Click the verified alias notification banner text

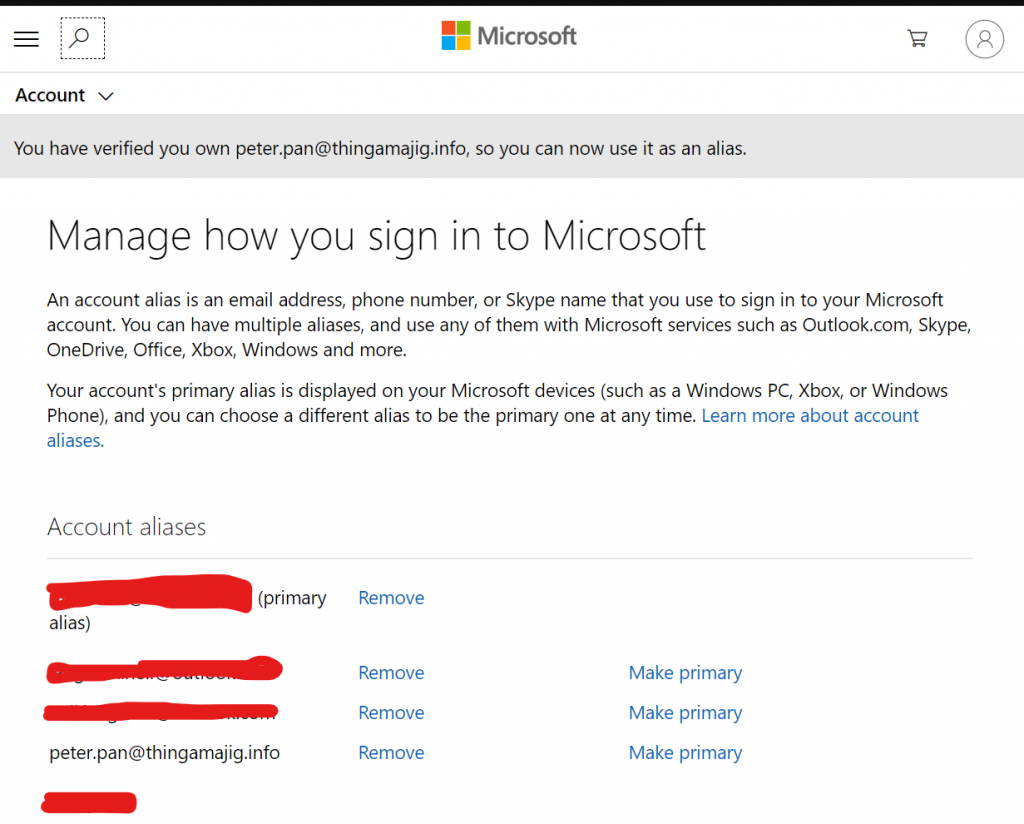380,149
